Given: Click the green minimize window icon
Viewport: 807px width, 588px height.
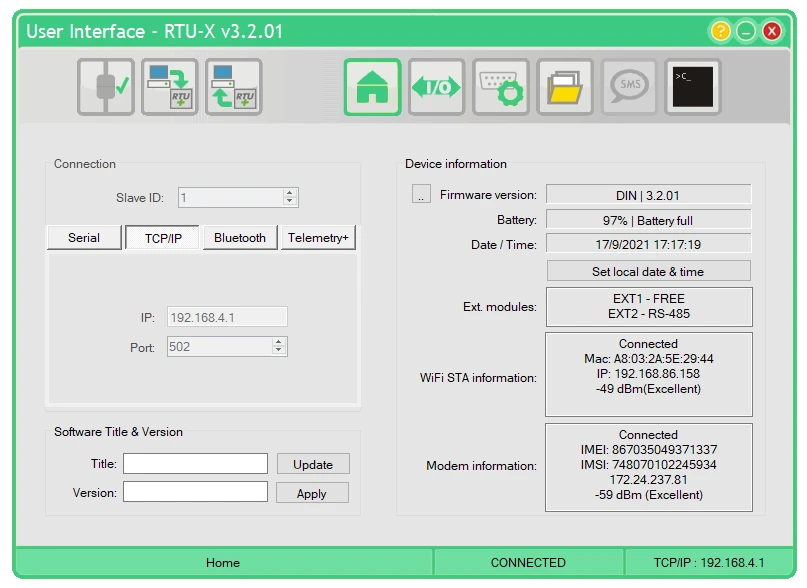Looking at the screenshot, I should click(x=746, y=31).
